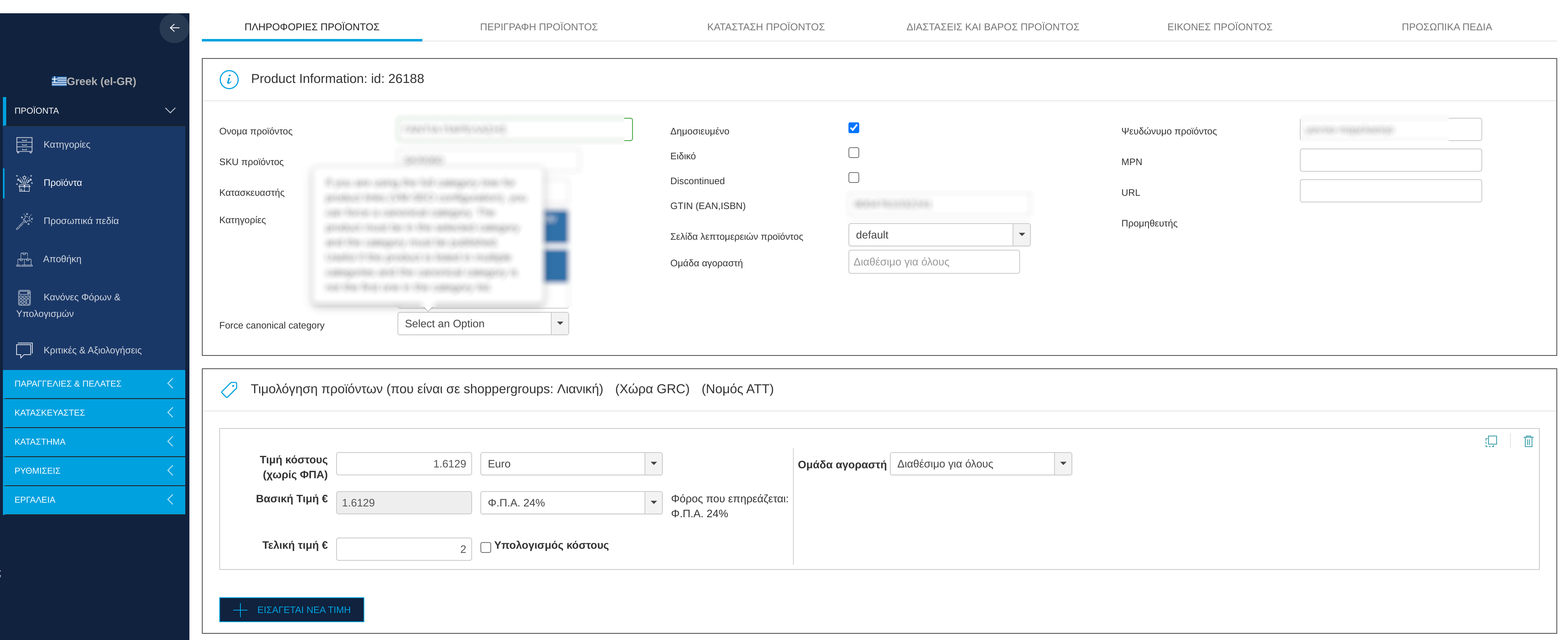Open the Αποθήκη warehouse icon
Screen dimensions: 1568x640
[x=24, y=259]
